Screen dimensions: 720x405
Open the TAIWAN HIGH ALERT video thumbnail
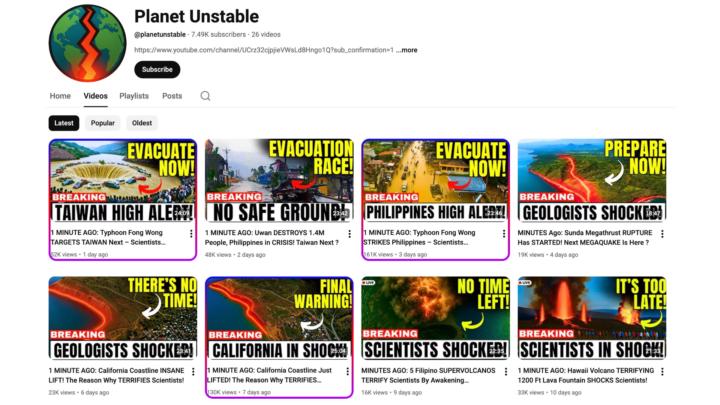coord(123,181)
